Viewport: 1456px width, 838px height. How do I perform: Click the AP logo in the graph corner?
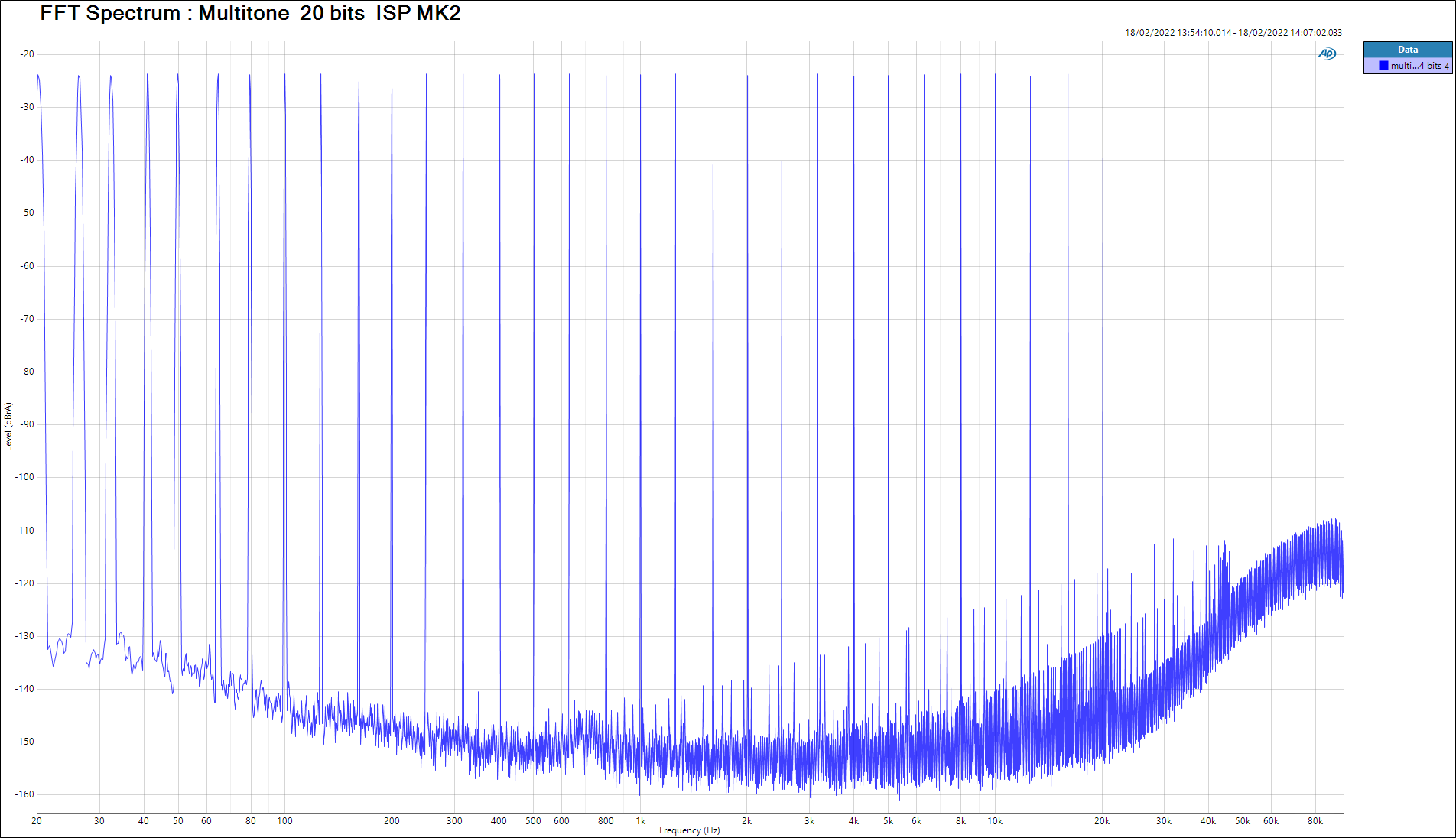1327,54
